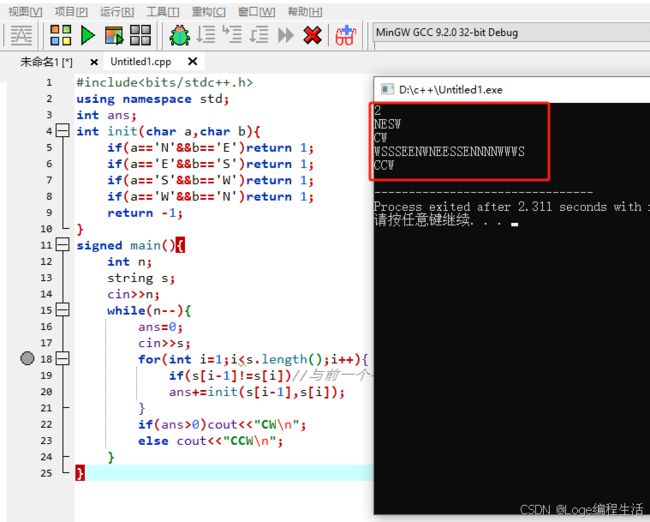
Task: Click the reformat code toolbar icon
Action: (21, 35)
